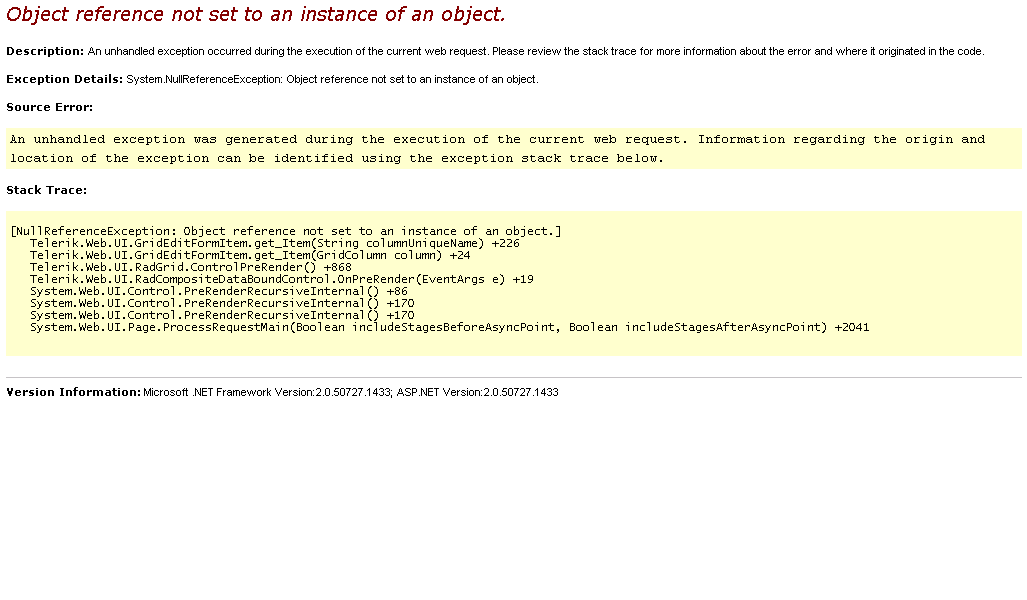Viewport: 1027px width, 600px height.
Task: Click the Source Error label
Action: pos(50,107)
